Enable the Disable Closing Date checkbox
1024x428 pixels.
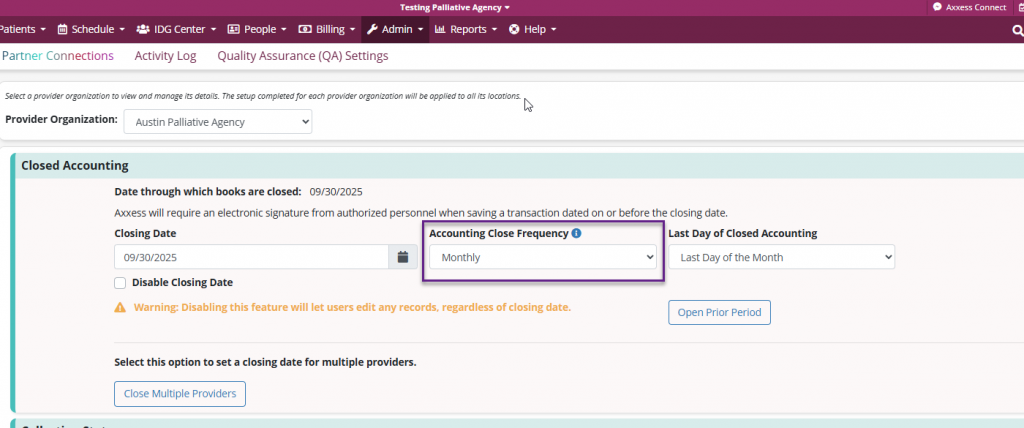point(121,283)
